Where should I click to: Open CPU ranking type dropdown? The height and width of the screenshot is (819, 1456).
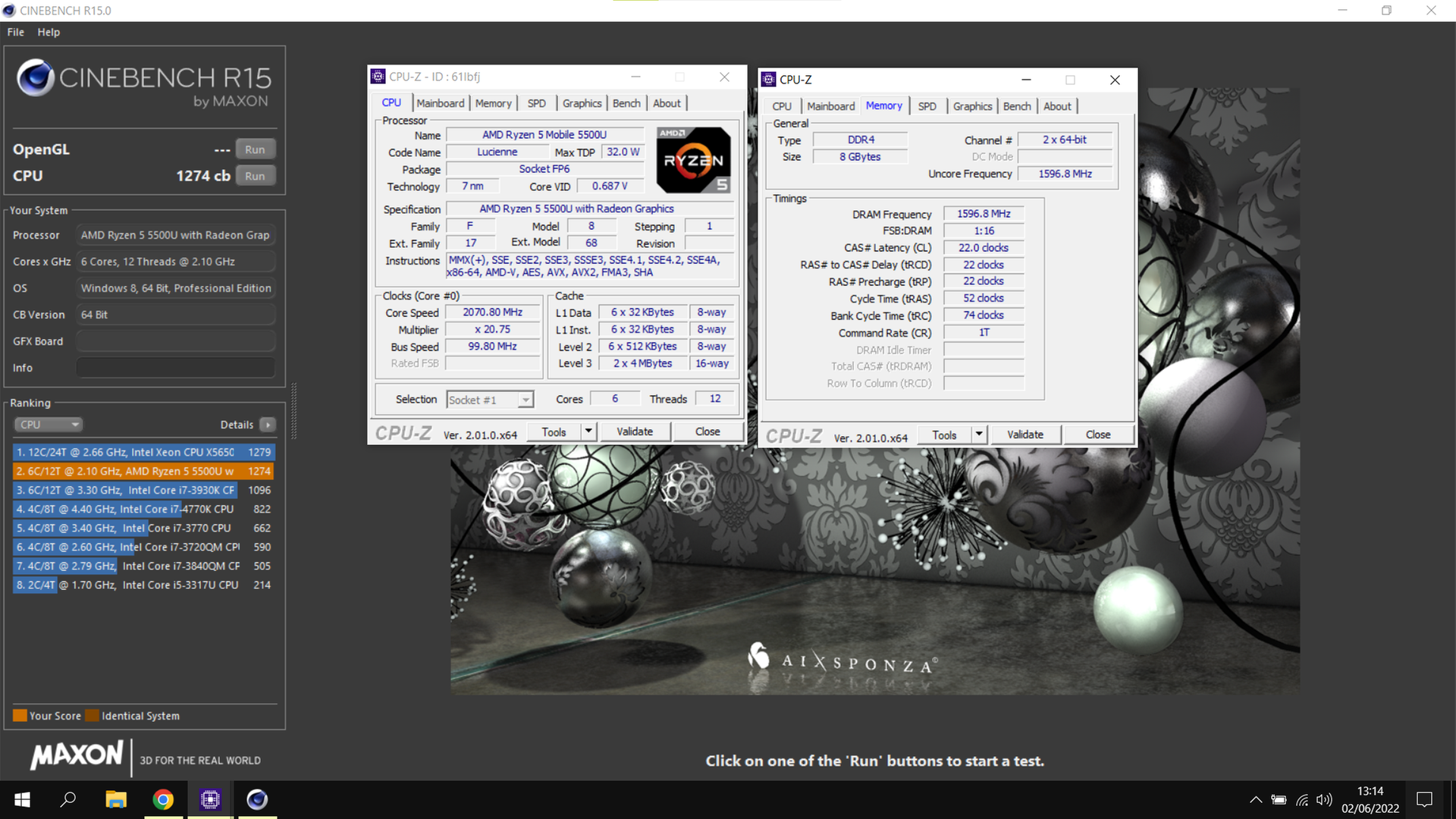point(48,425)
